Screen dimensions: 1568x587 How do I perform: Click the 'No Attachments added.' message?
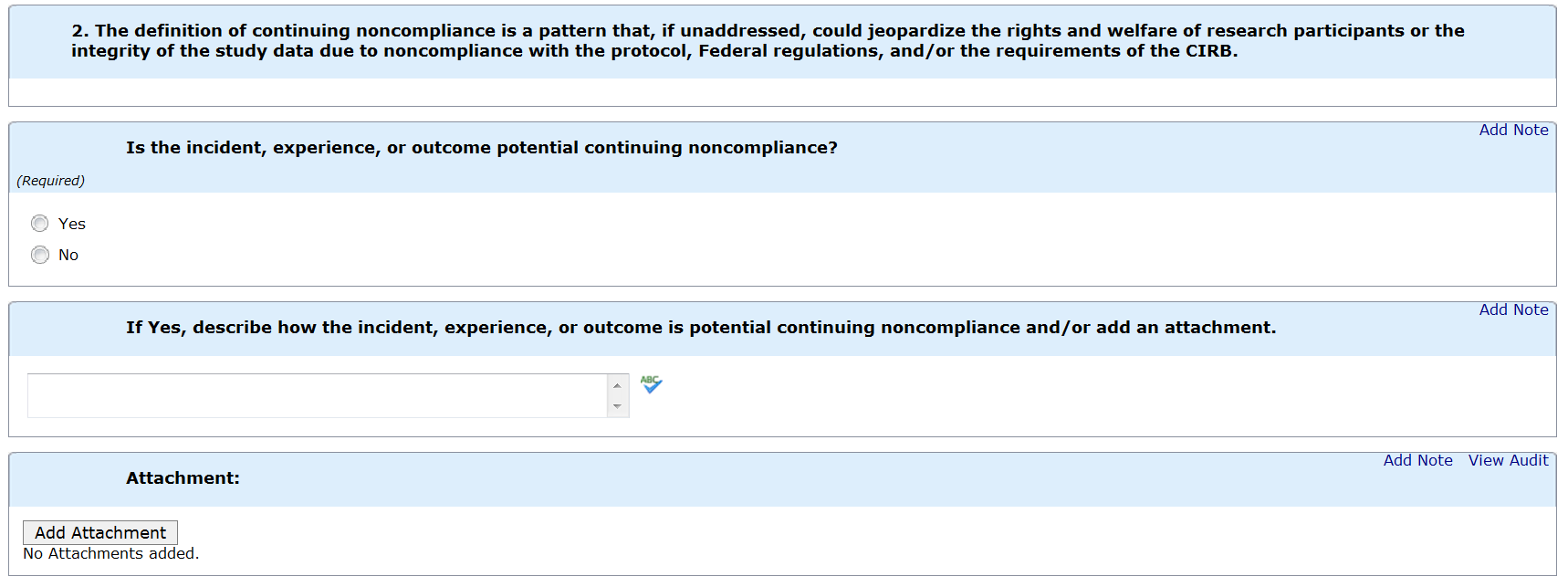pos(110,553)
